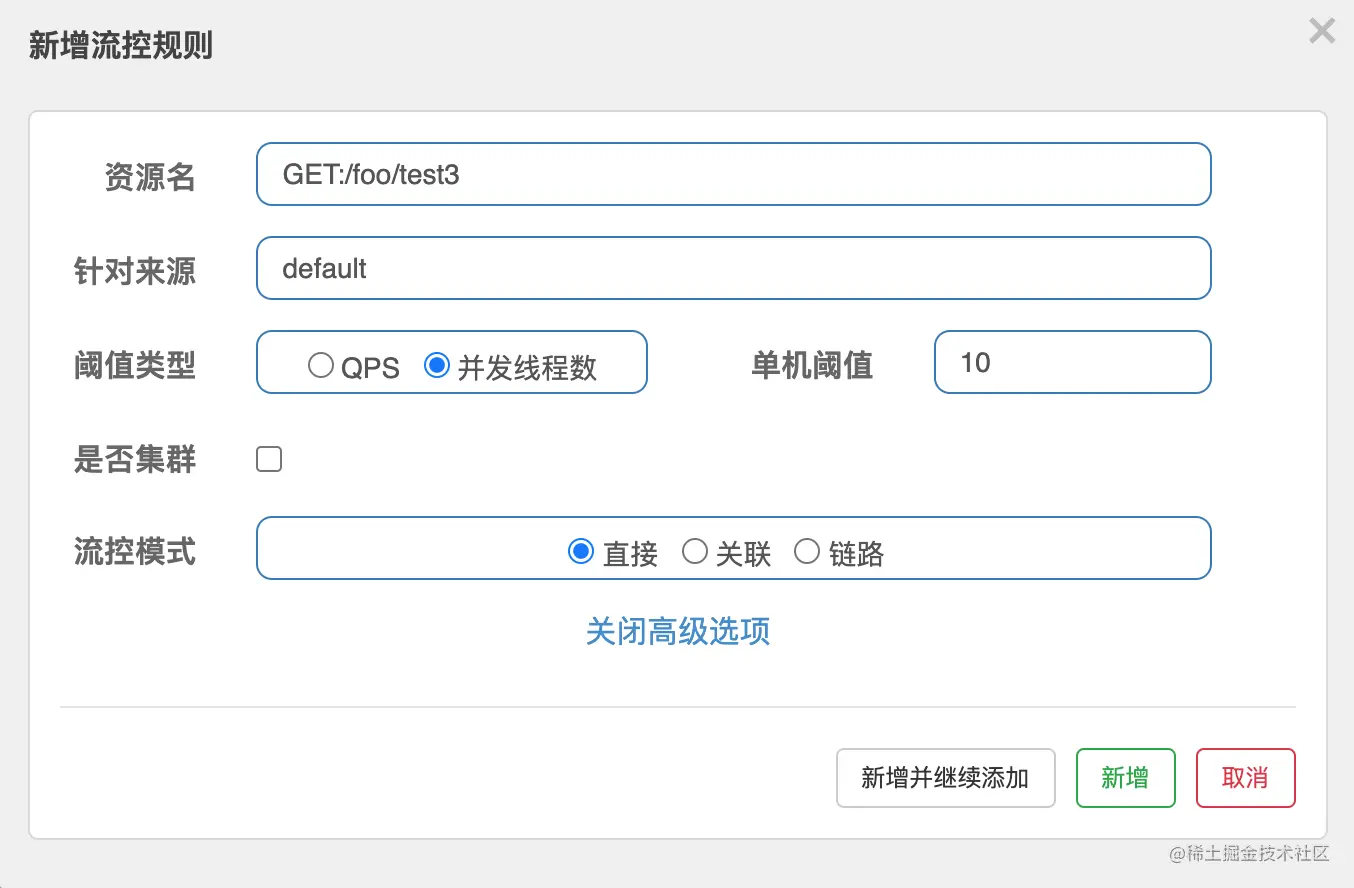Cancel with the red 取消 button
The image size is (1354, 888).
[1246, 778]
